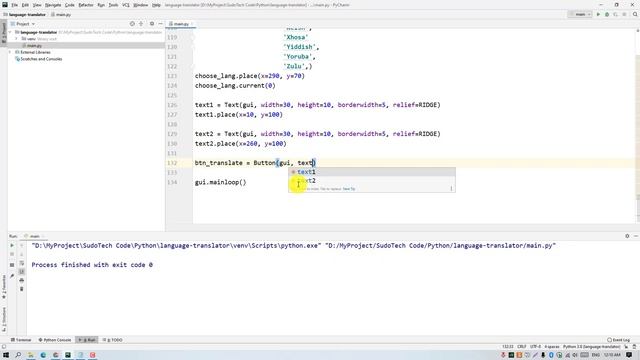Open the Project view selector dropdown
Viewport: 640px width, 360px height.
click(23, 24)
